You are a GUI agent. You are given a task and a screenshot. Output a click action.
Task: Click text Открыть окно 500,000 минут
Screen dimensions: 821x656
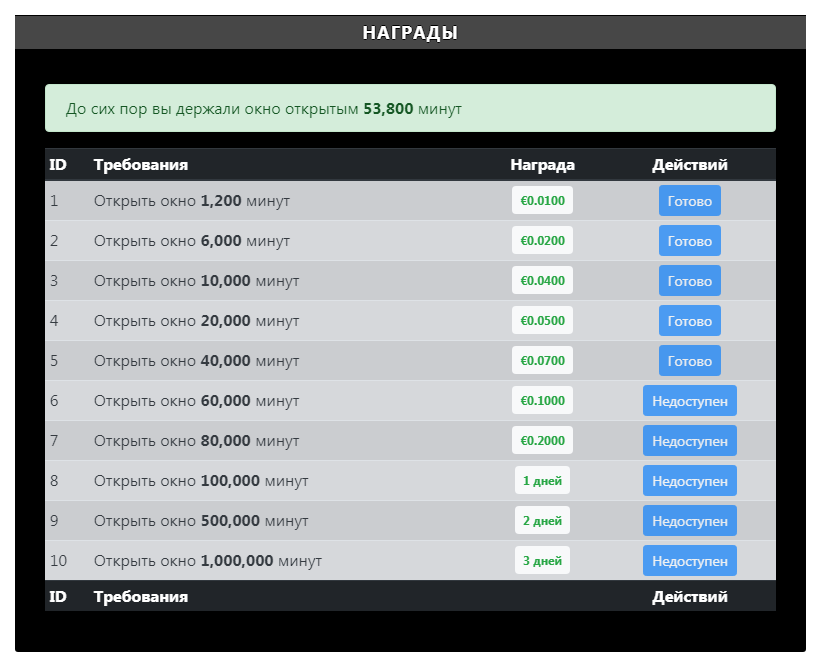[x=201, y=521]
